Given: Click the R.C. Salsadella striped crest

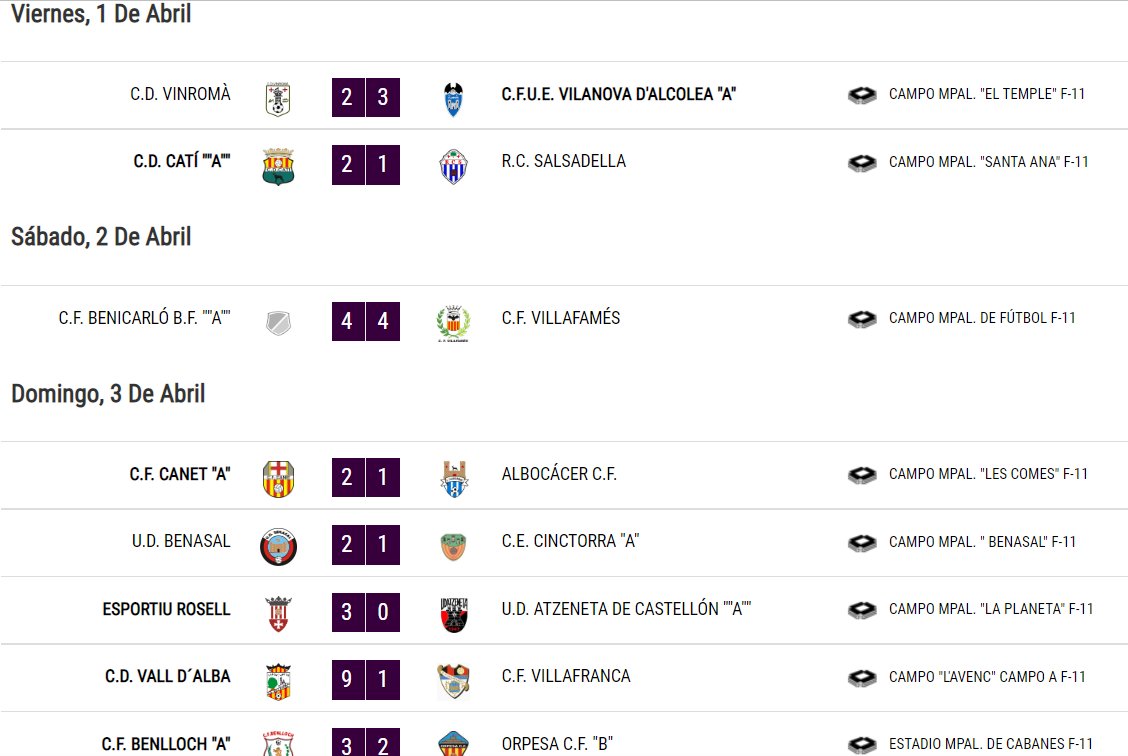Looking at the screenshot, I should click(453, 167).
